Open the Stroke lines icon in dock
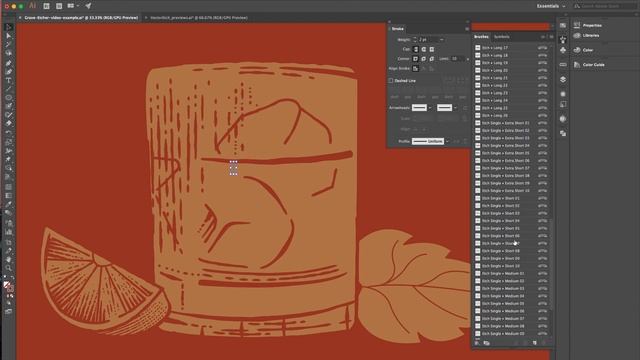 (x=563, y=64)
